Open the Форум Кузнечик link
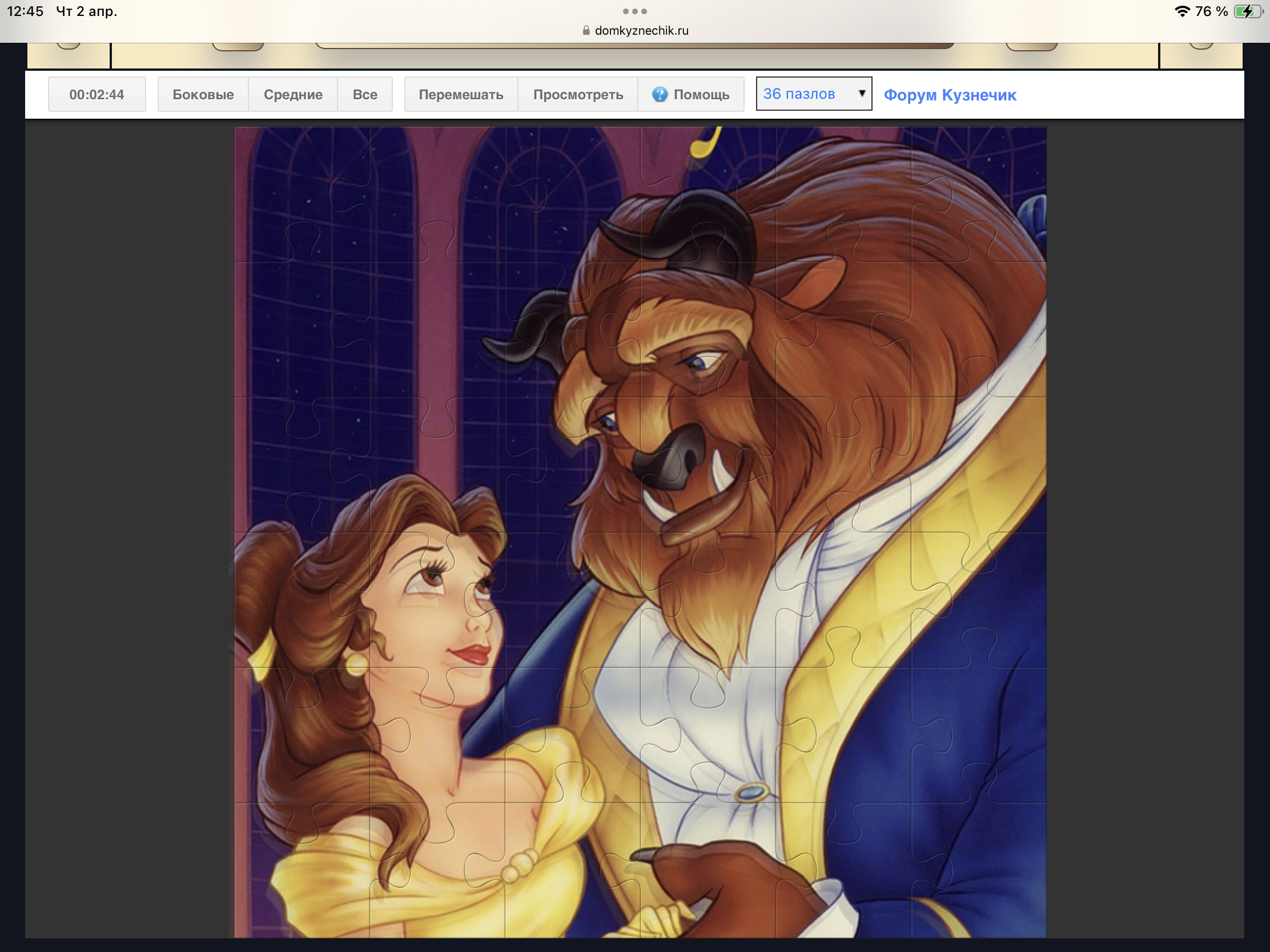The width and height of the screenshot is (1270, 952). 950,95
